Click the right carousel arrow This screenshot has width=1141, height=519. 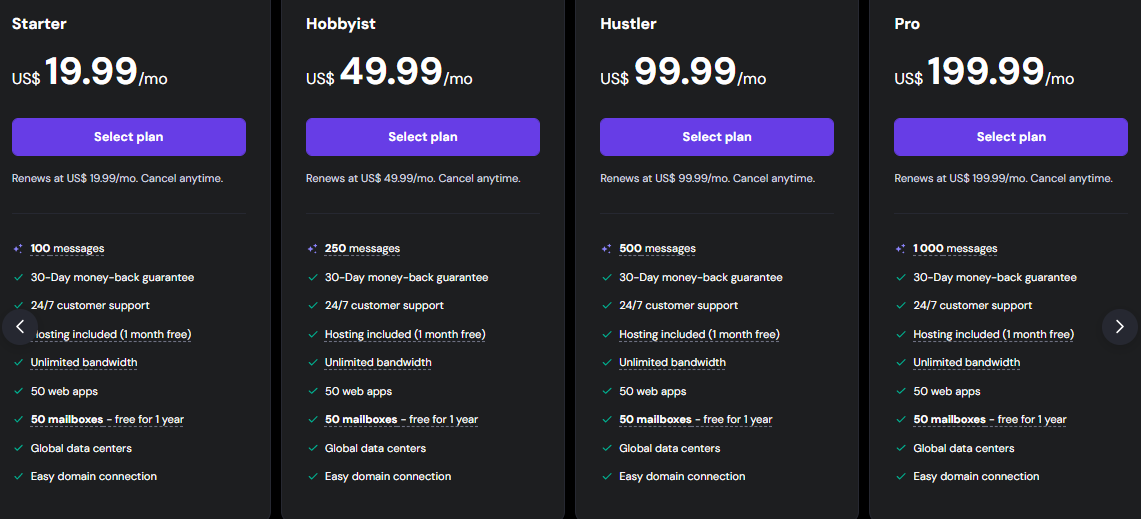click(x=1119, y=326)
